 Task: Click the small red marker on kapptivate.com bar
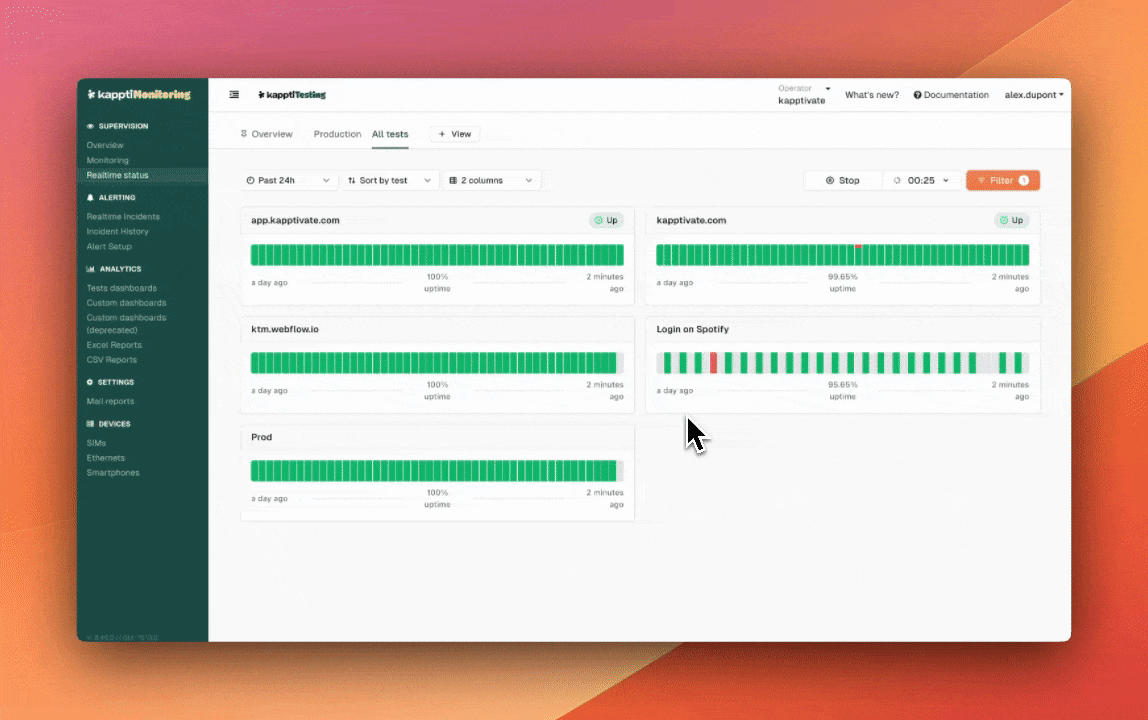click(x=858, y=246)
